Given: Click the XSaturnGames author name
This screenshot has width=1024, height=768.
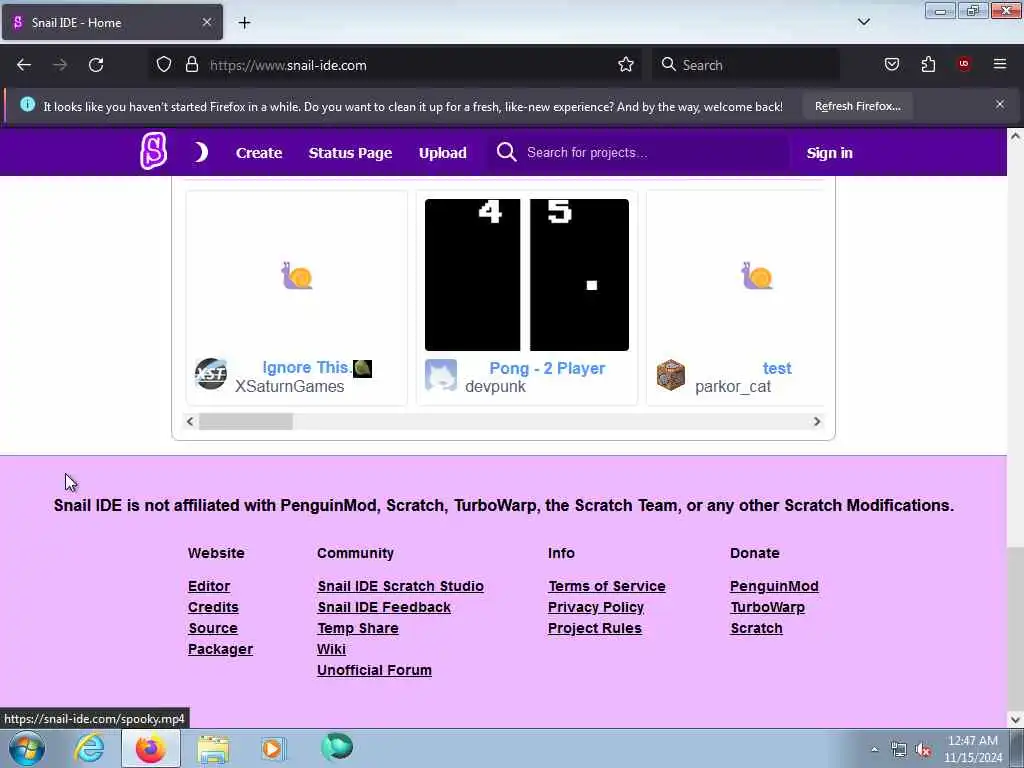Looking at the screenshot, I should [289, 387].
